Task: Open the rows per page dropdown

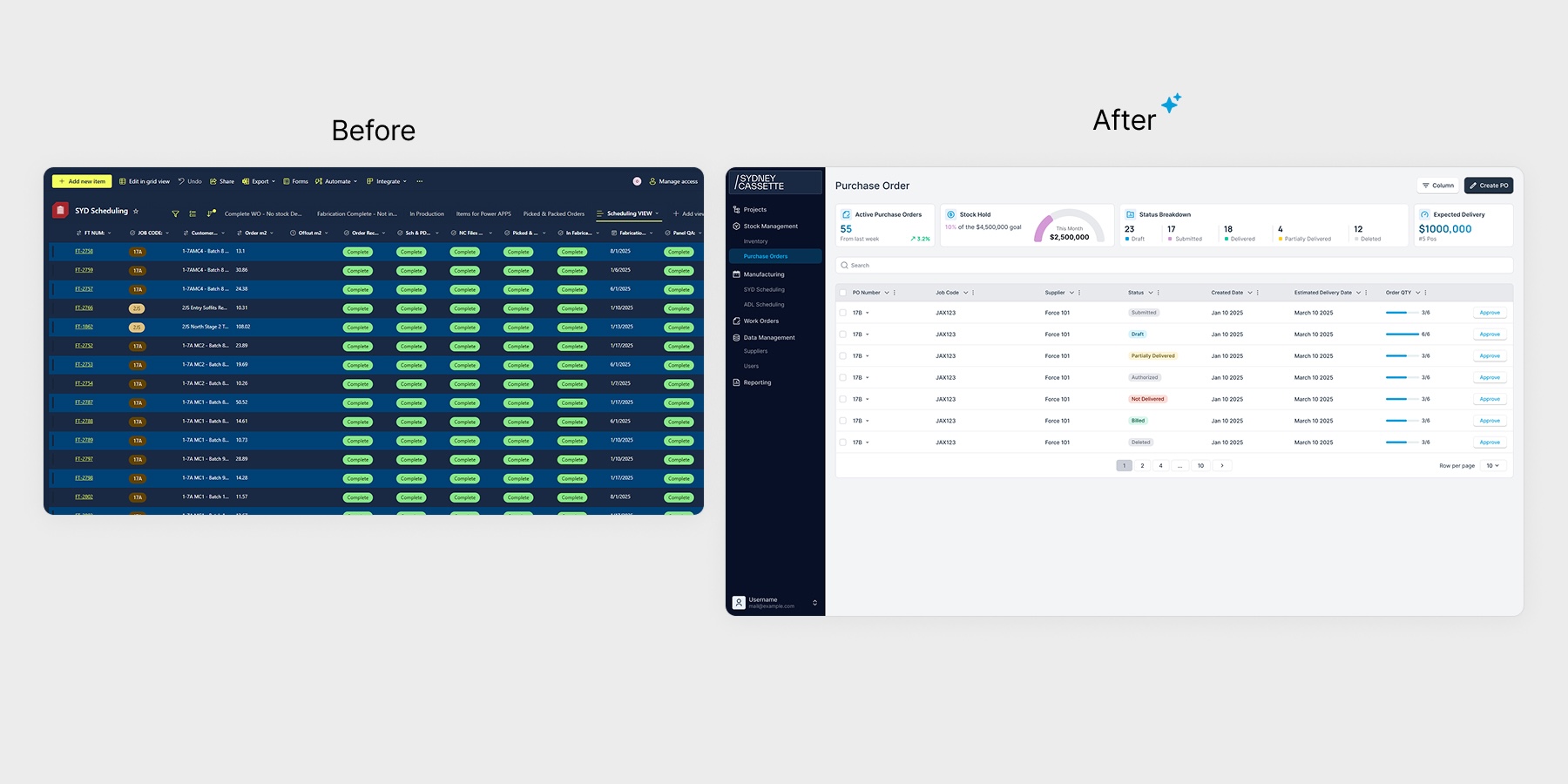Action: coord(1493,466)
